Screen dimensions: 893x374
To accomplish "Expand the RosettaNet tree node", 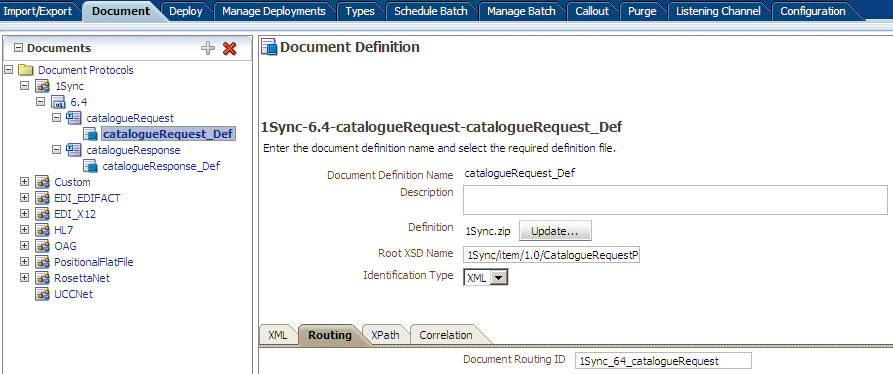I will pos(24,278).
